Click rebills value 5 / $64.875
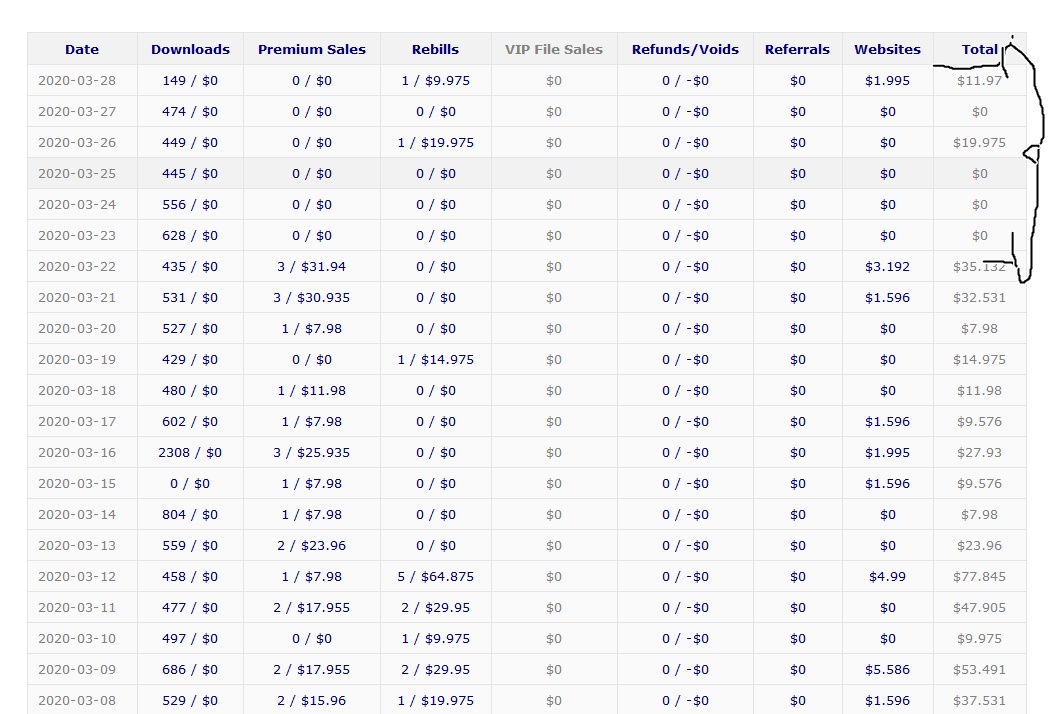The height and width of the screenshot is (714, 1049). [436, 577]
